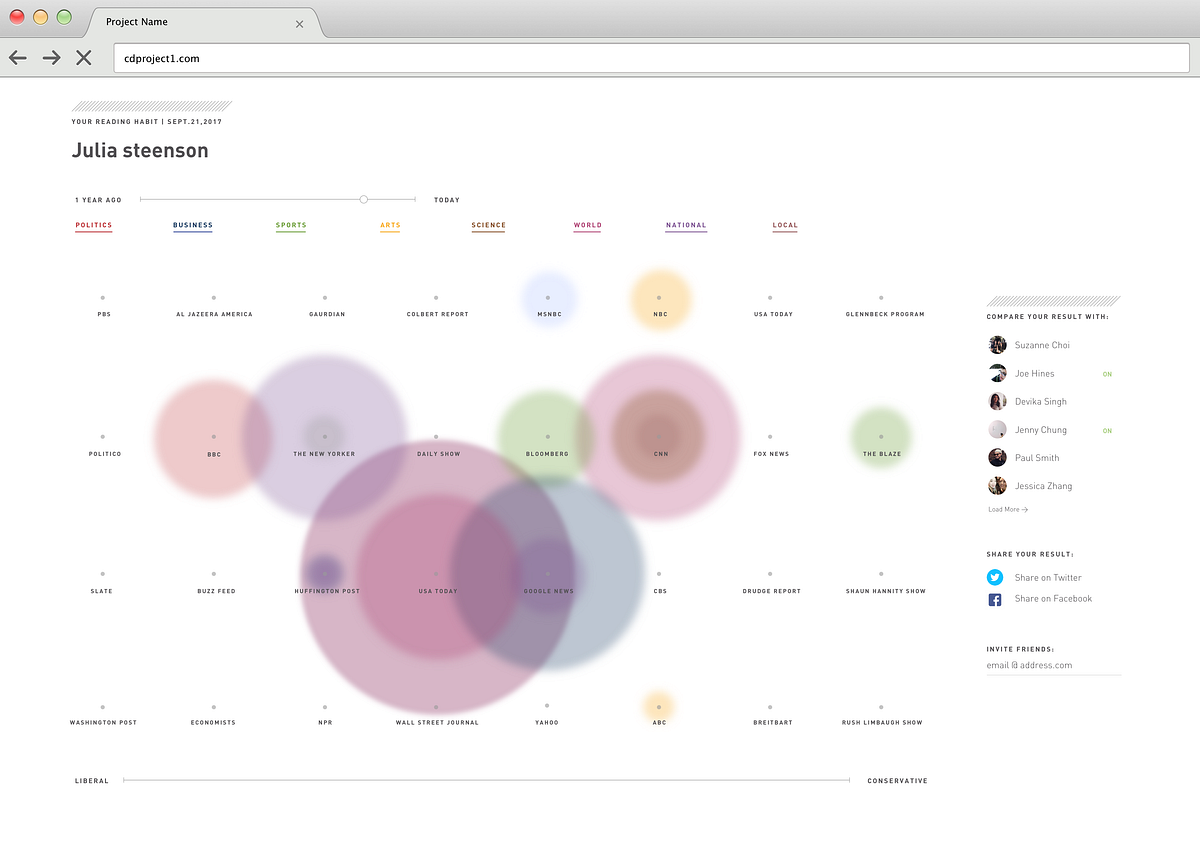The image size is (1200, 853).
Task: Click the Breitbart label
Action: point(772,722)
